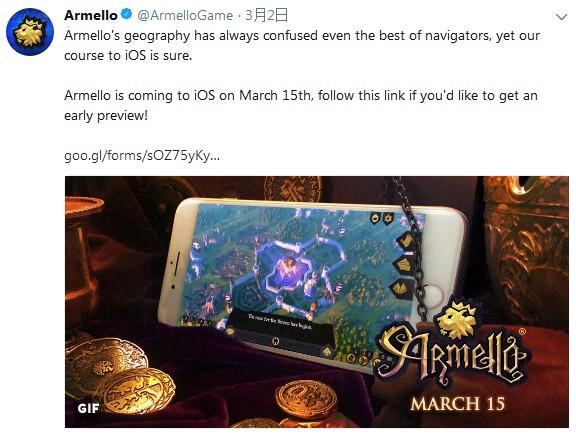The height and width of the screenshot is (436, 576).
Task: Click the MARCH 15 text in image
Action: [458, 404]
